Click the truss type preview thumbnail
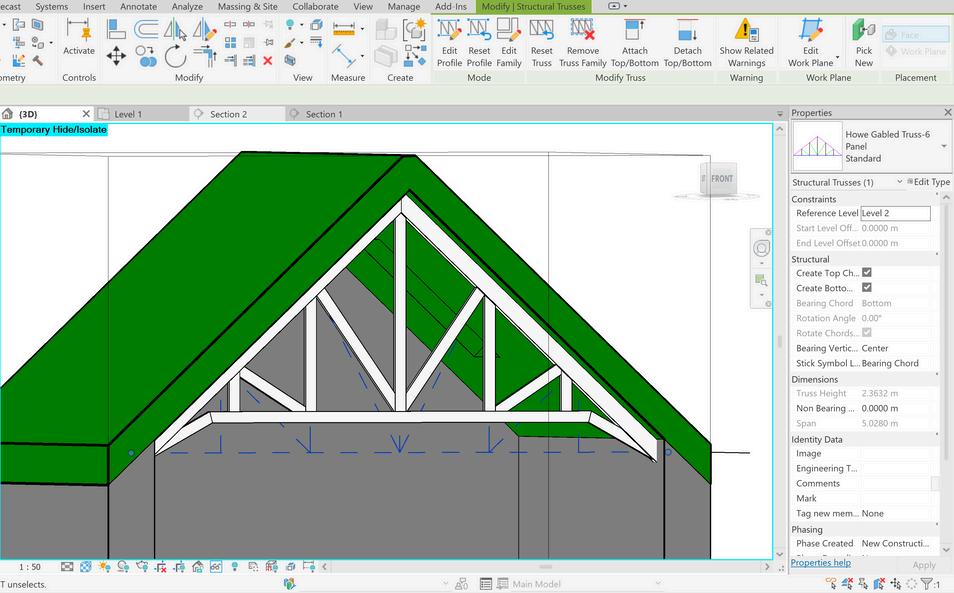Viewport: 954px width, 593px height. [x=817, y=146]
